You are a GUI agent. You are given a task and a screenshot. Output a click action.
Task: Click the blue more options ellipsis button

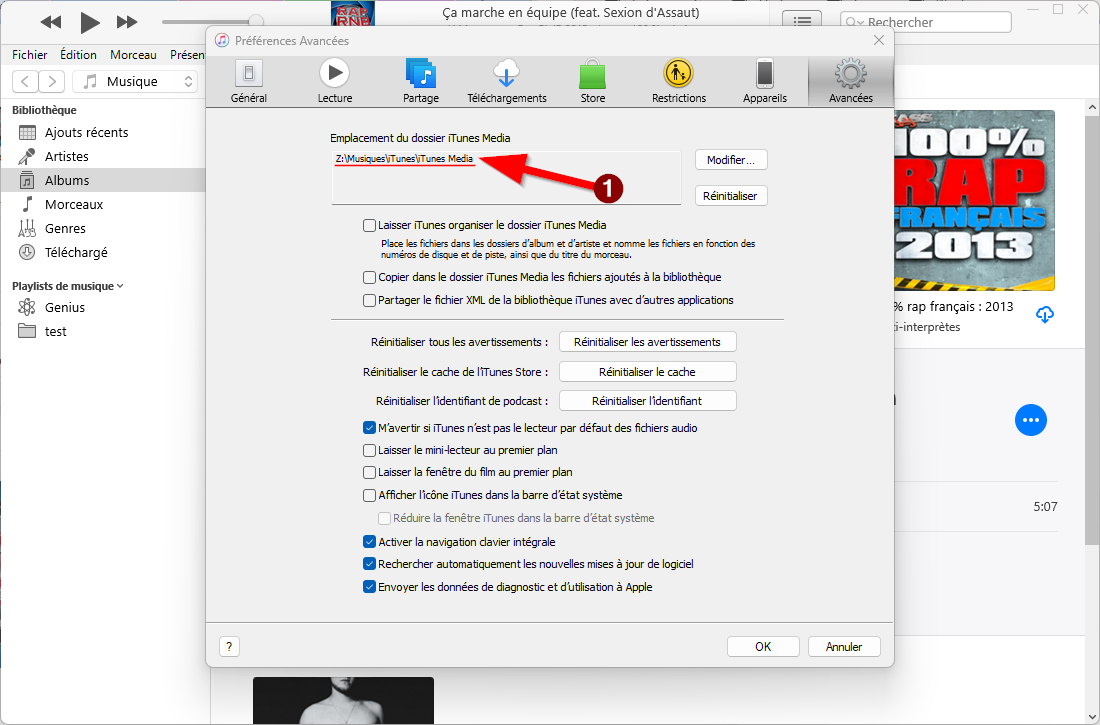pyautogui.click(x=1031, y=420)
